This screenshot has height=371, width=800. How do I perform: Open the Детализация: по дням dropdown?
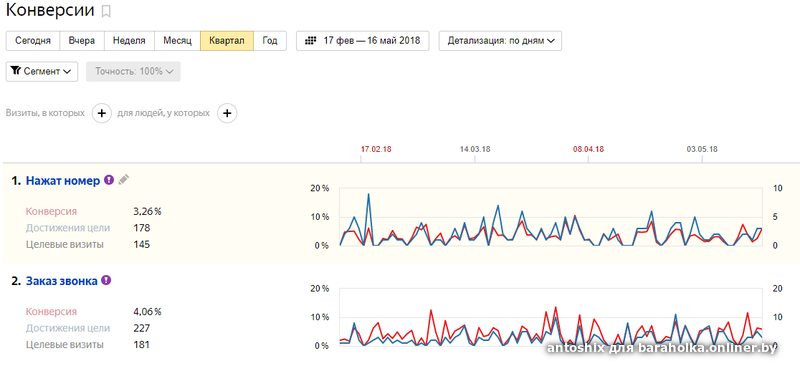(x=500, y=41)
